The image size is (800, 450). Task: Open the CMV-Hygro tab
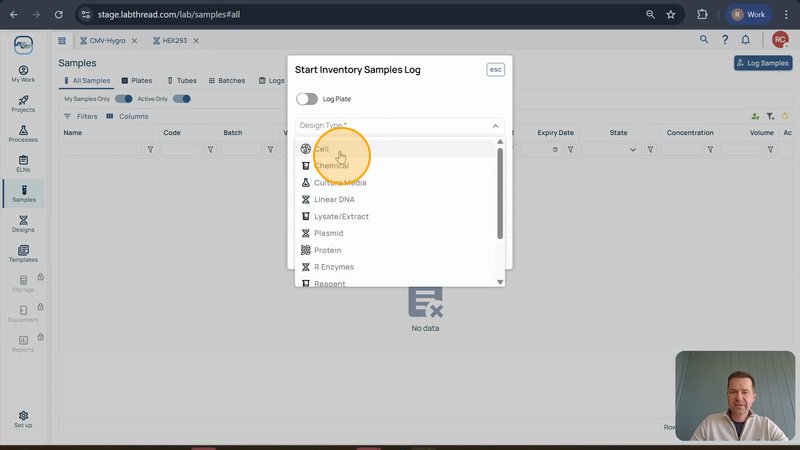(x=103, y=40)
